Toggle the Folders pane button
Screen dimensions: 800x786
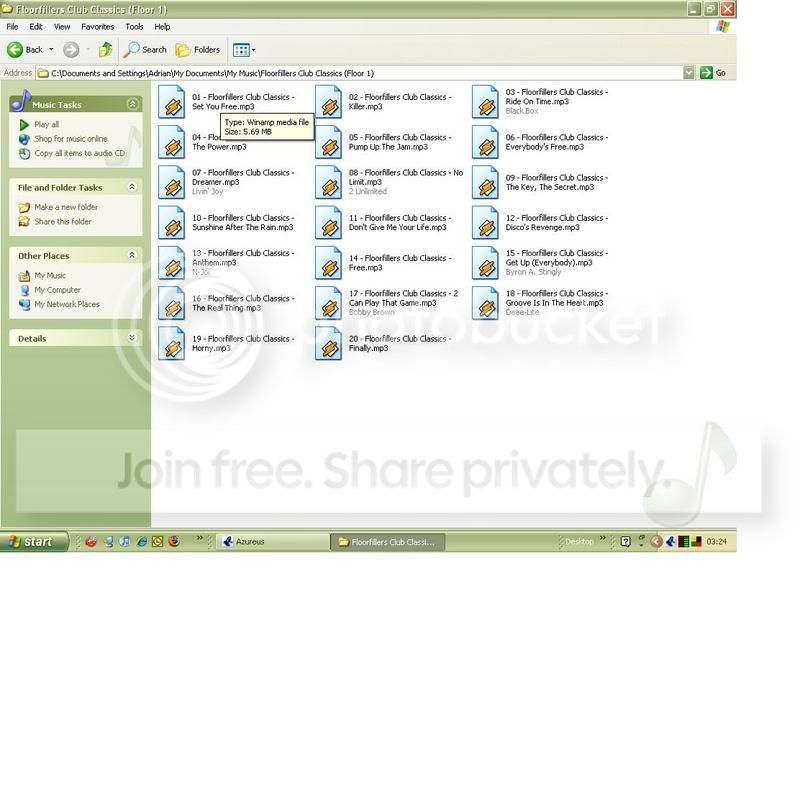198,49
